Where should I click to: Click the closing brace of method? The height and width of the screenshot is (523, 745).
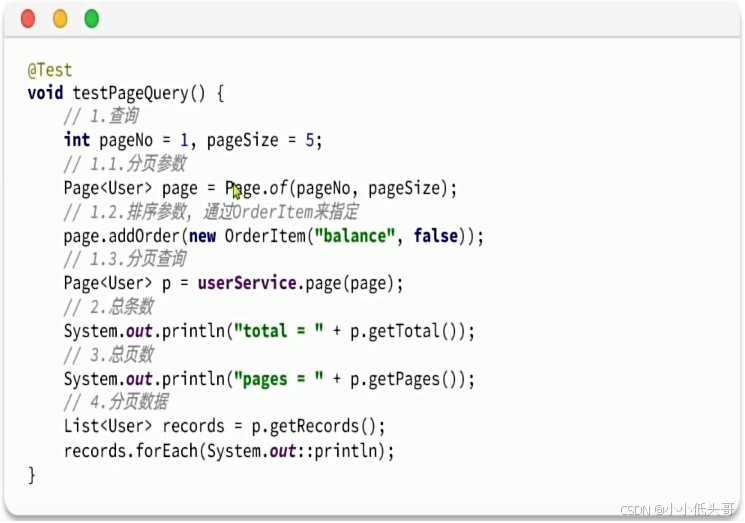pos(32,475)
